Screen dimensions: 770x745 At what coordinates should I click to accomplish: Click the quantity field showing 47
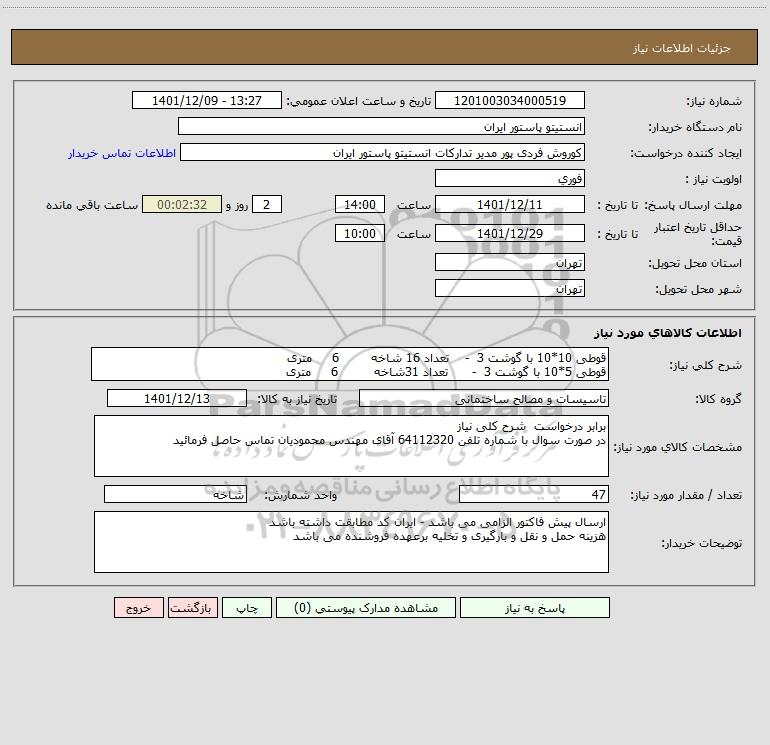(x=534, y=494)
